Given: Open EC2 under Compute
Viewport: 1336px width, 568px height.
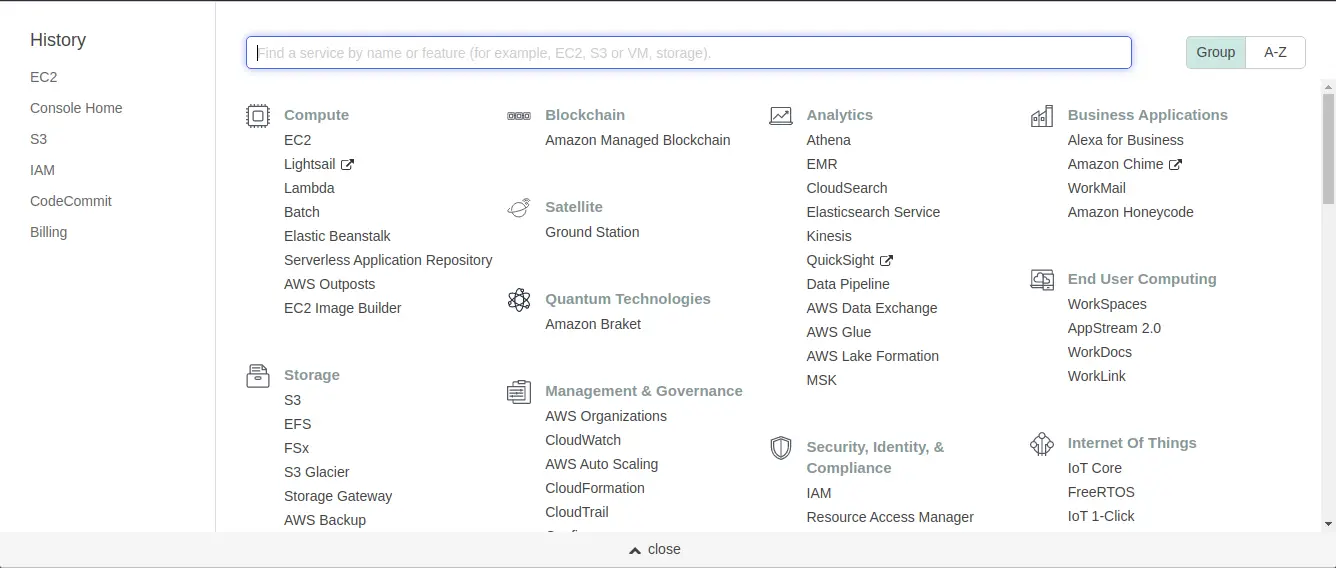Looking at the screenshot, I should pyautogui.click(x=298, y=140).
